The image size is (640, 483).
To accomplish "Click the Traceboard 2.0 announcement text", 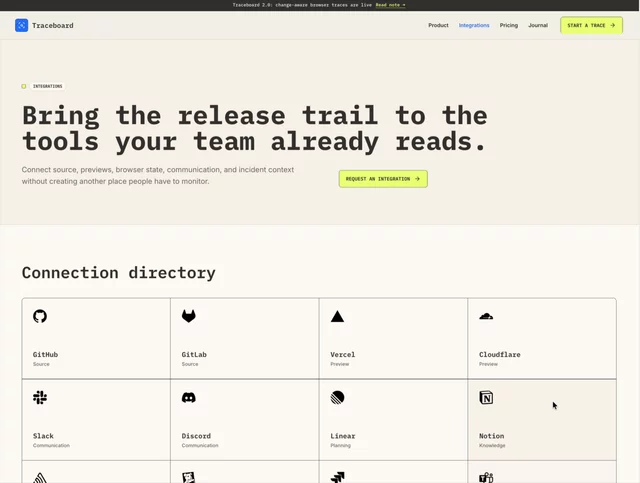I will click(x=302, y=5).
